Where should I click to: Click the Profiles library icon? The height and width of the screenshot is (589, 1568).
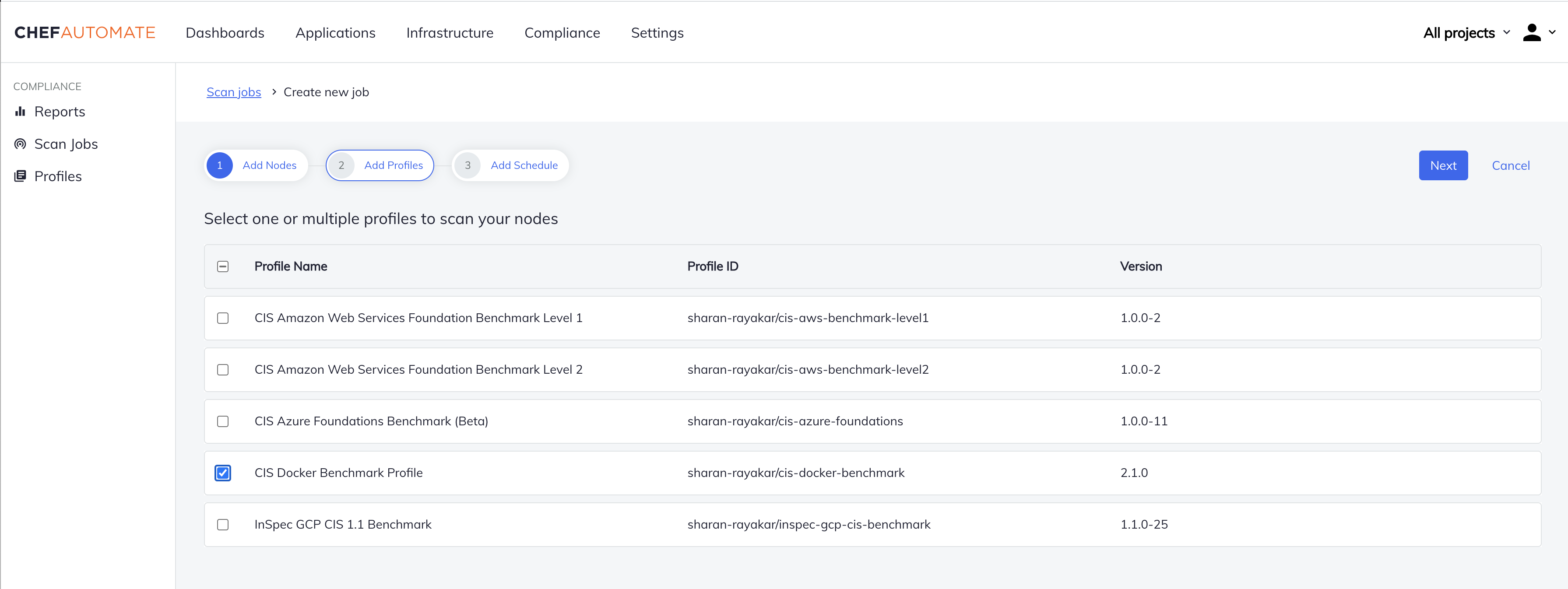coord(20,176)
